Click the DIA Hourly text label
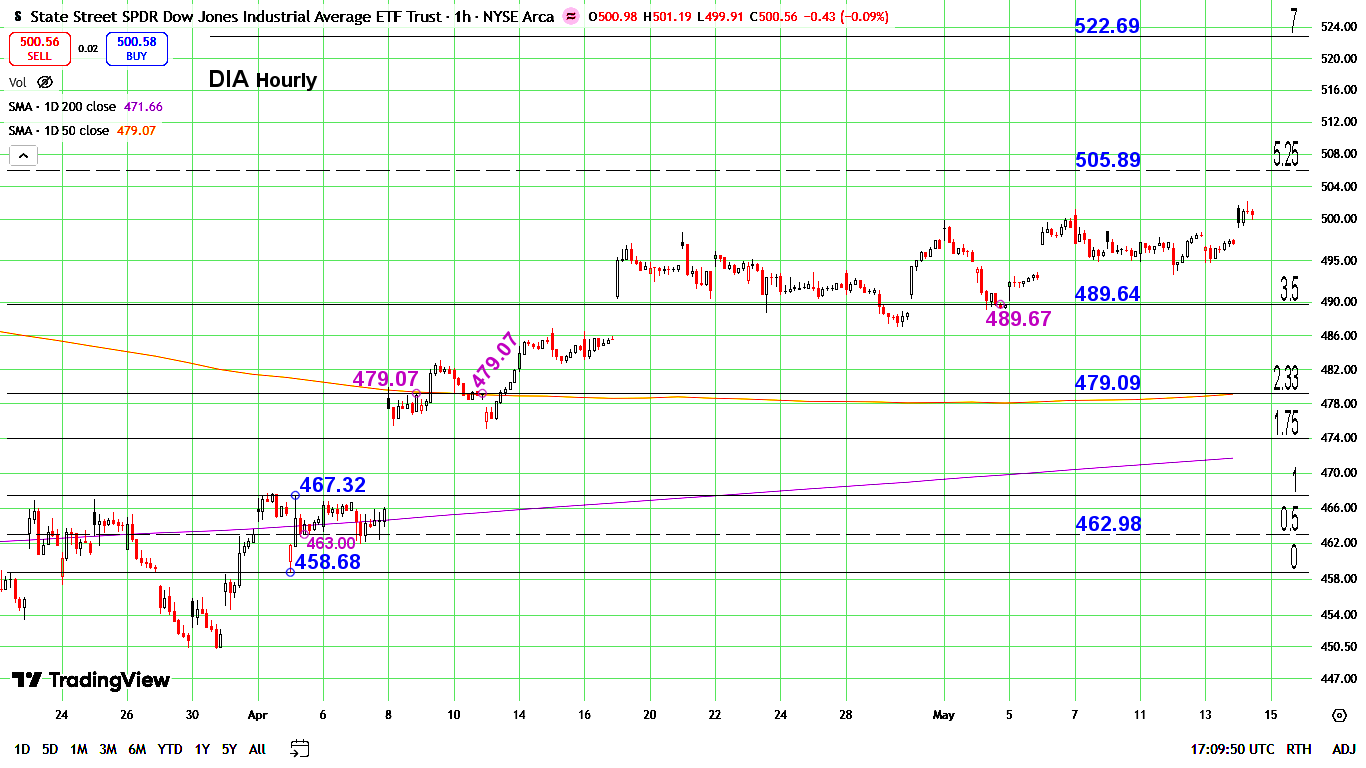1366x768 pixels. coord(263,80)
